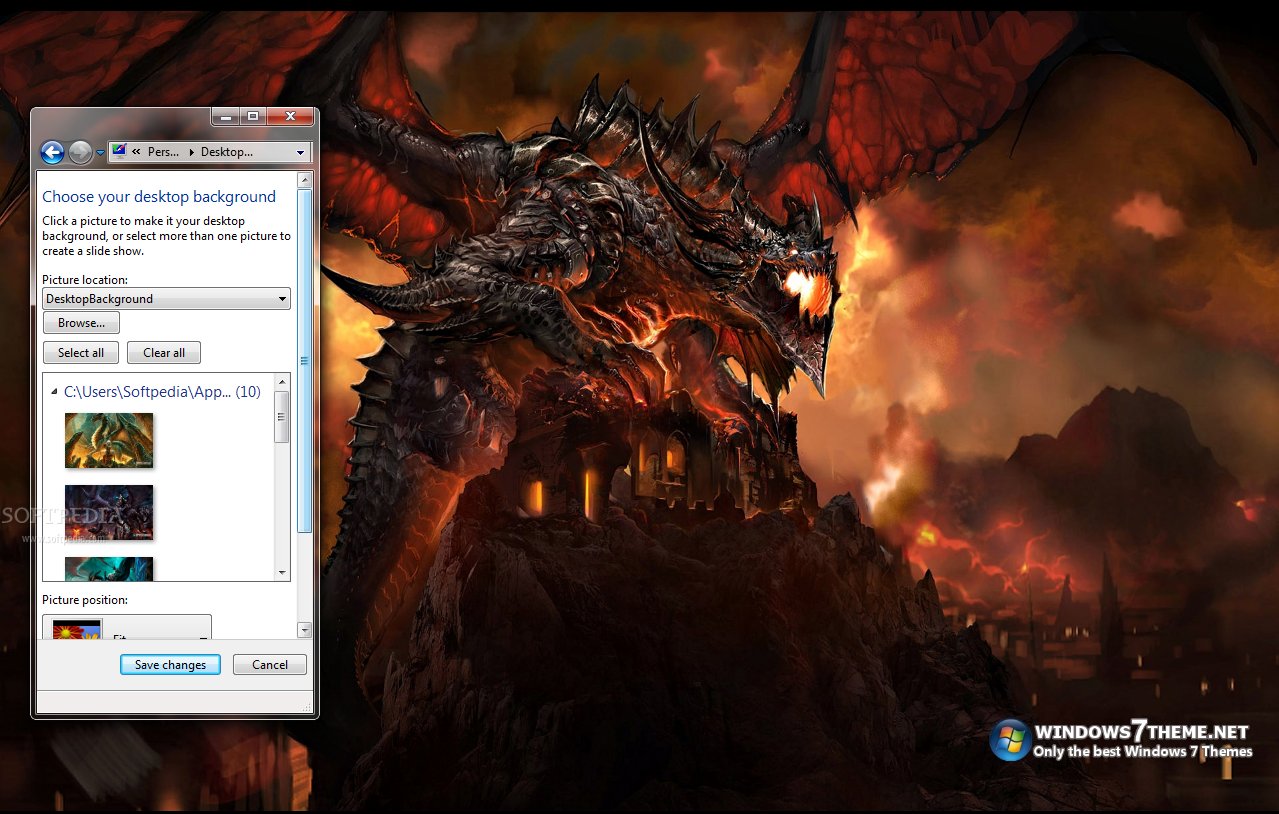Image resolution: width=1279 pixels, height=814 pixels.
Task: Go back using the blue Back arrow
Action: pos(52,152)
